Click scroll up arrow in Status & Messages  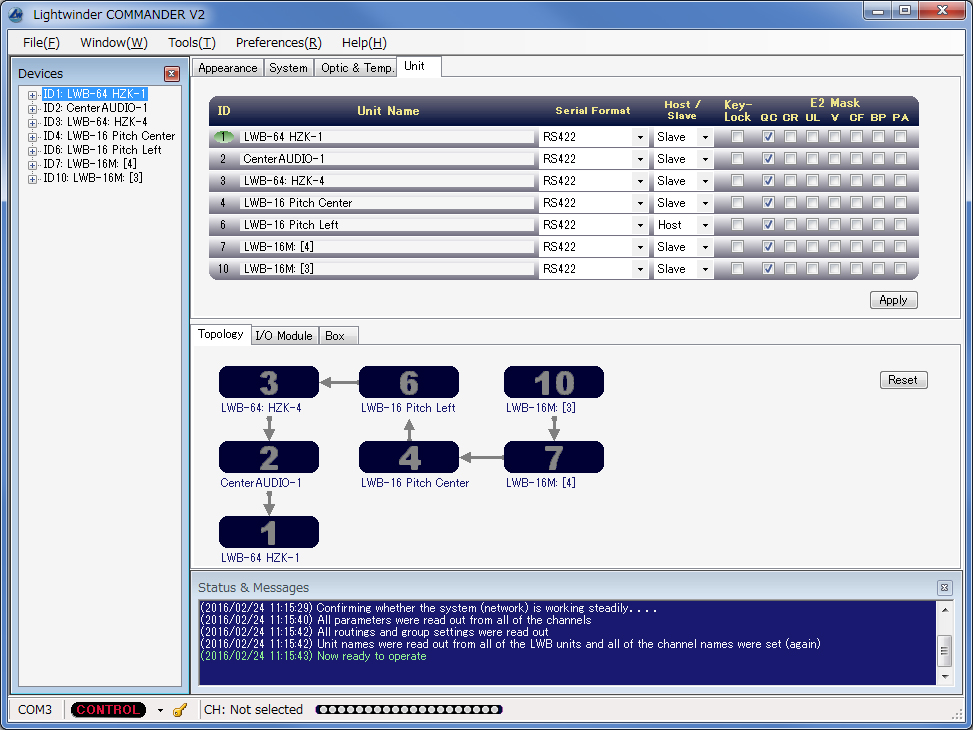(944, 610)
